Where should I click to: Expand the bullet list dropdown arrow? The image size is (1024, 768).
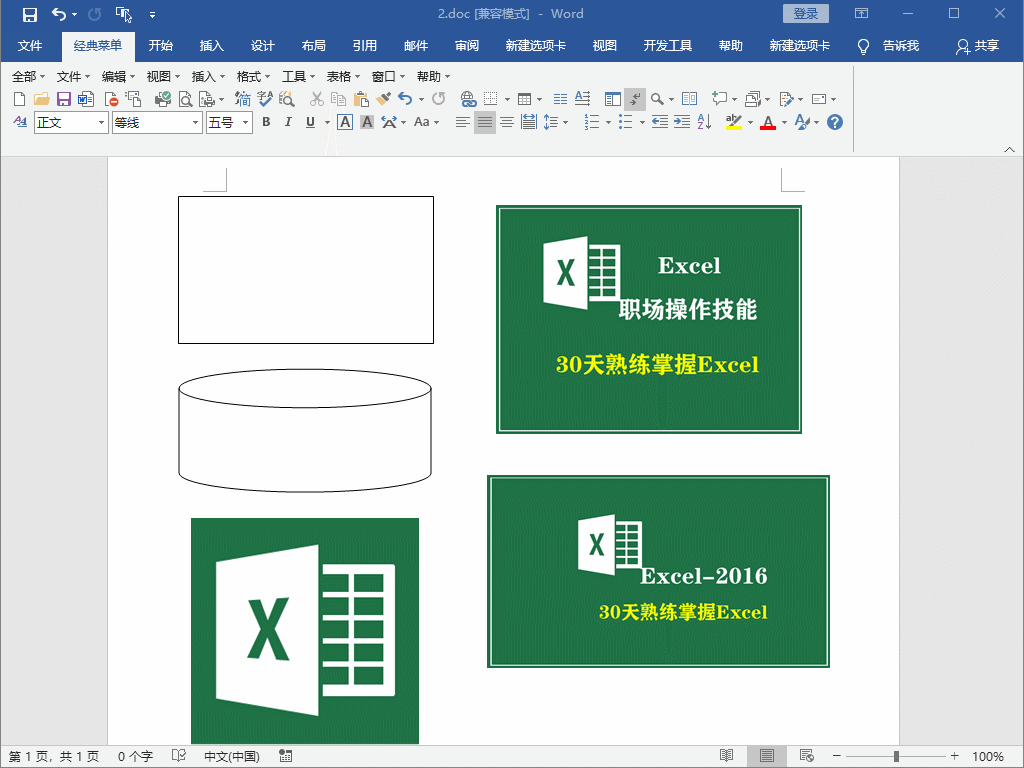(642, 122)
